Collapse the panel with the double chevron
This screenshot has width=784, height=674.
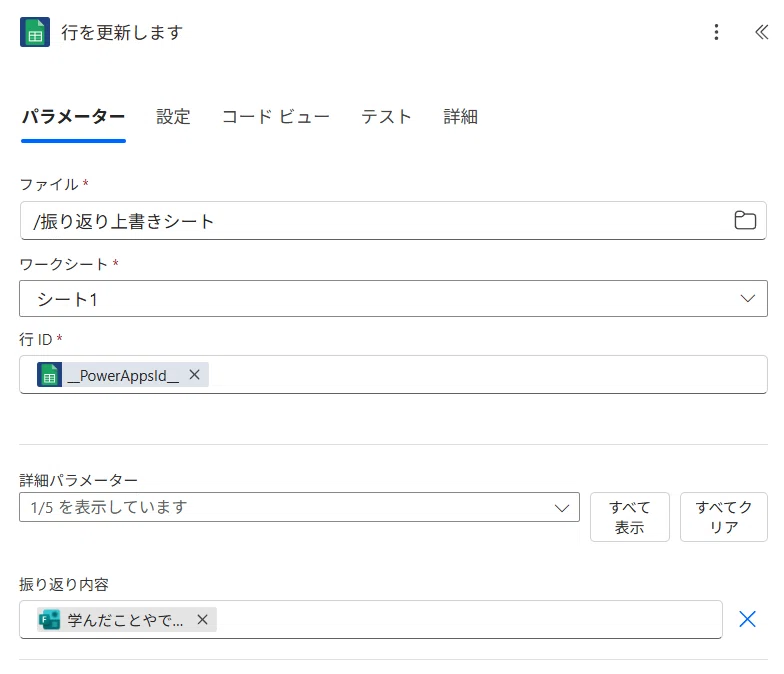(x=761, y=32)
